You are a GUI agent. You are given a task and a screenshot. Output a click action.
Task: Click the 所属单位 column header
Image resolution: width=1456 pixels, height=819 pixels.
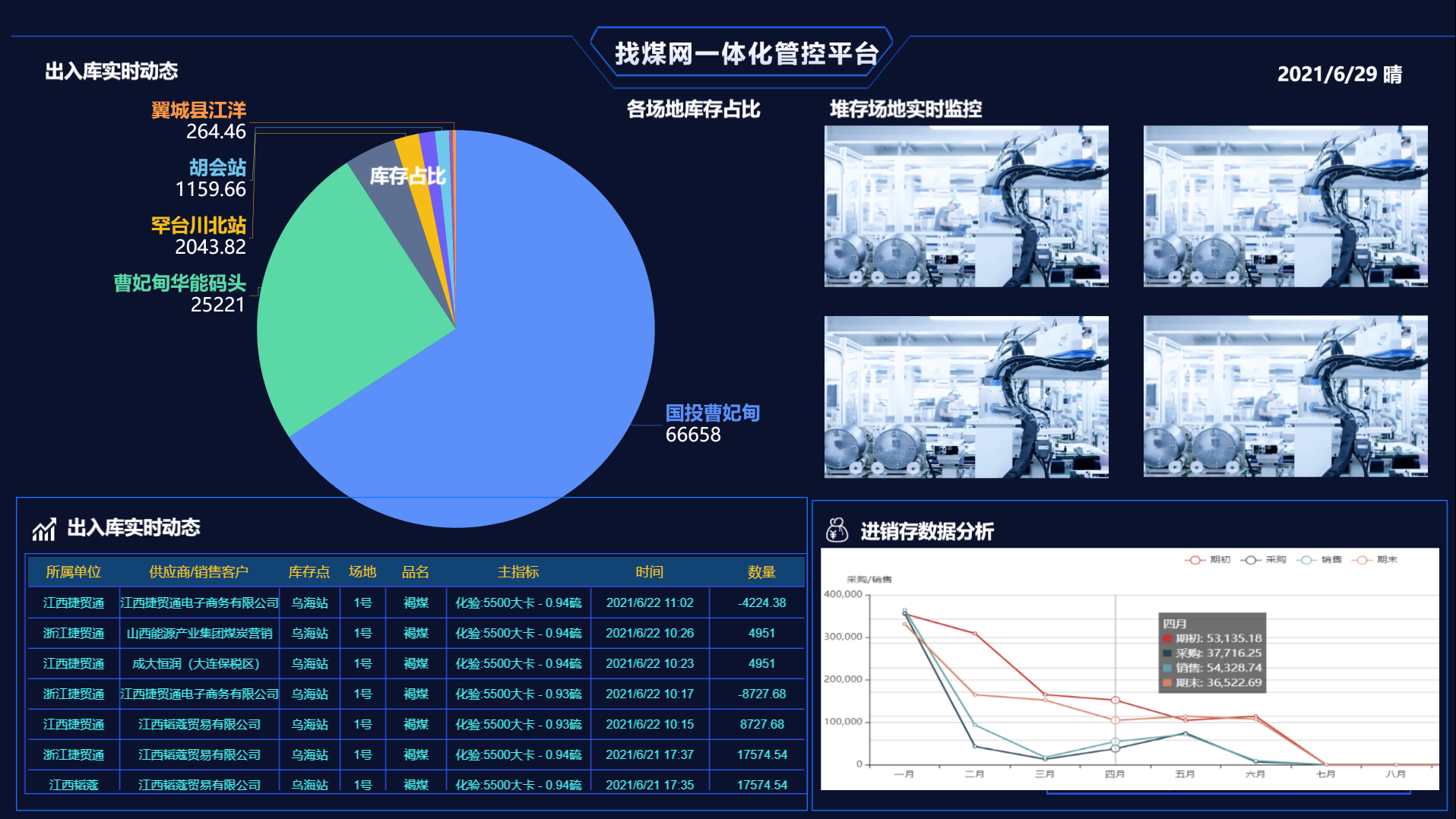tap(74, 572)
